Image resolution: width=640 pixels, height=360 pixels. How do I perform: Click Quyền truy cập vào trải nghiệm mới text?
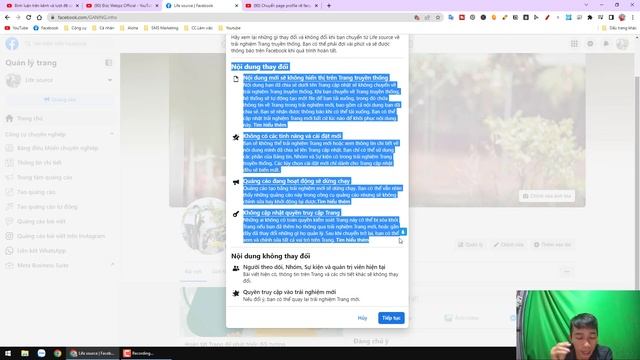tap(289, 292)
